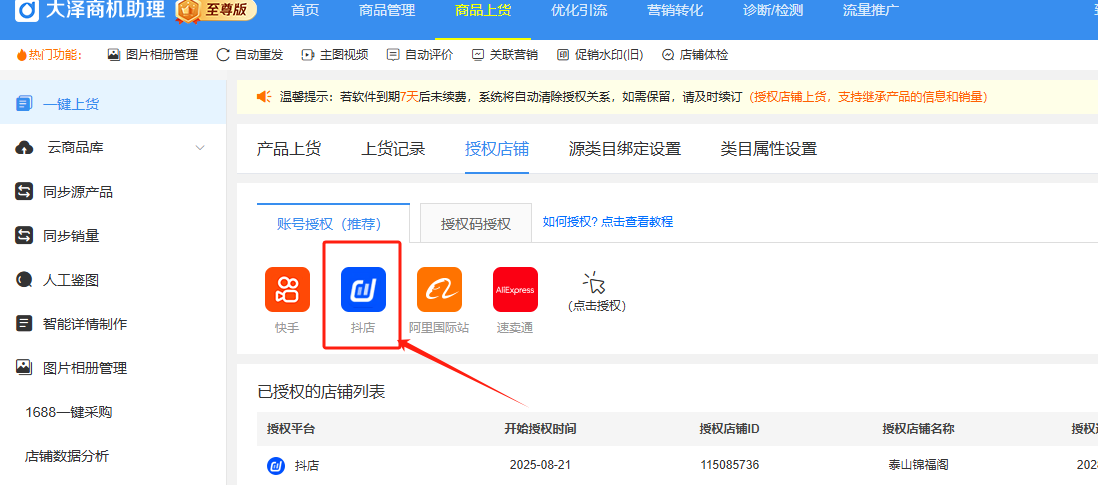This screenshot has height=485, width=1098.
Task: Open 关联营销 tool
Action: 505,55
